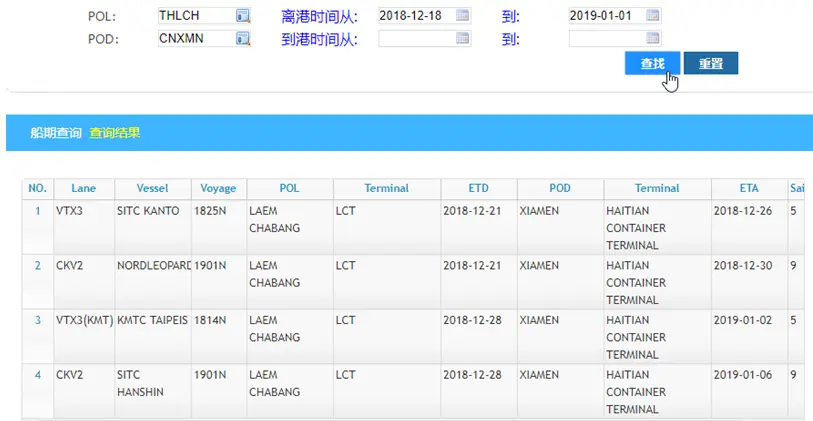
Task: Open the POD port lookup icon
Action: (x=243, y=38)
